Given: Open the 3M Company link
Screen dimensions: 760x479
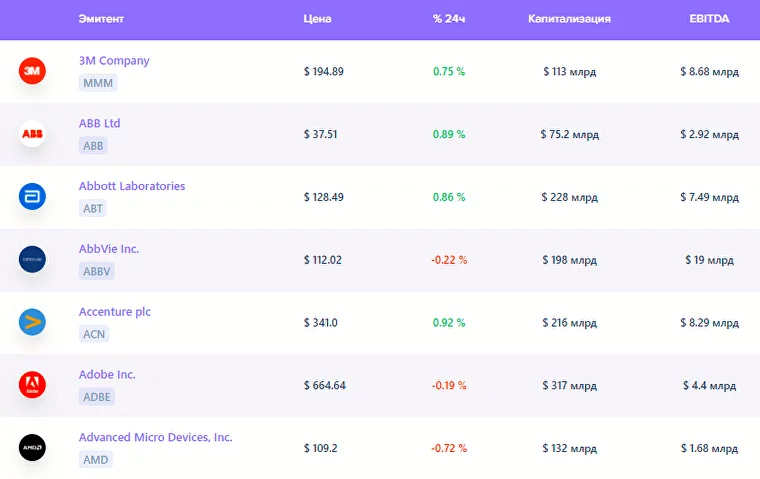Looking at the screenshot, I should (x=114, y=61).
